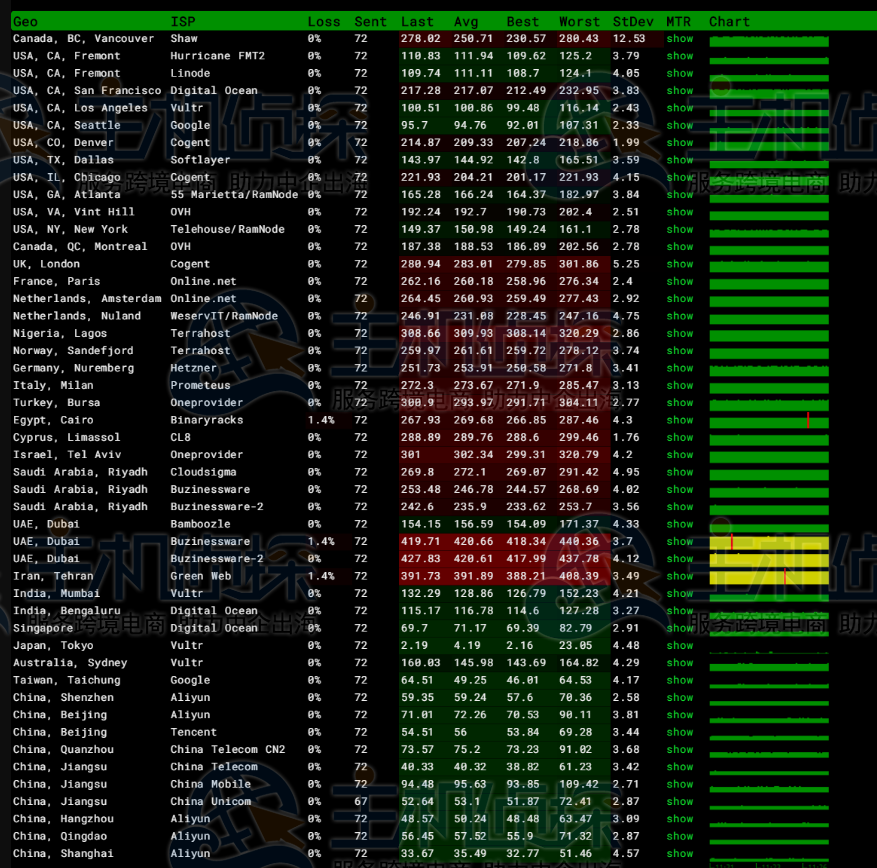Image resolution: width=877 pixels, height=868 pixels.
Task: Click the Geo column header
Action: (x=25, y=21)
